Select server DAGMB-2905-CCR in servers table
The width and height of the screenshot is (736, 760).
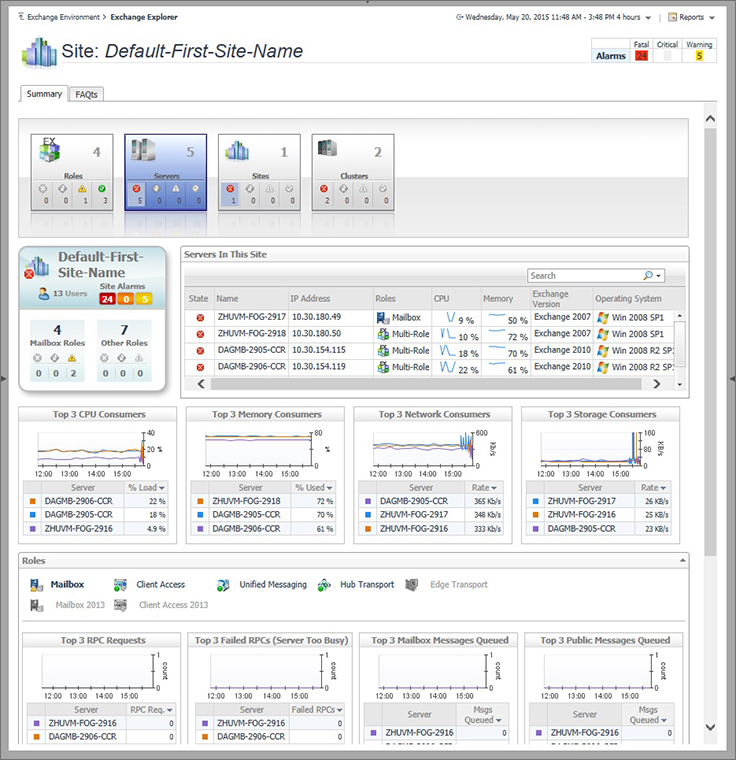(252, 350)
